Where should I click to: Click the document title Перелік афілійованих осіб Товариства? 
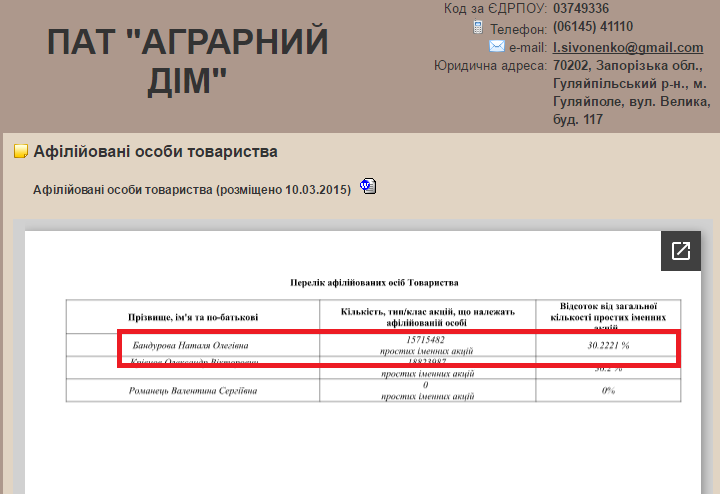click(373, 283)
